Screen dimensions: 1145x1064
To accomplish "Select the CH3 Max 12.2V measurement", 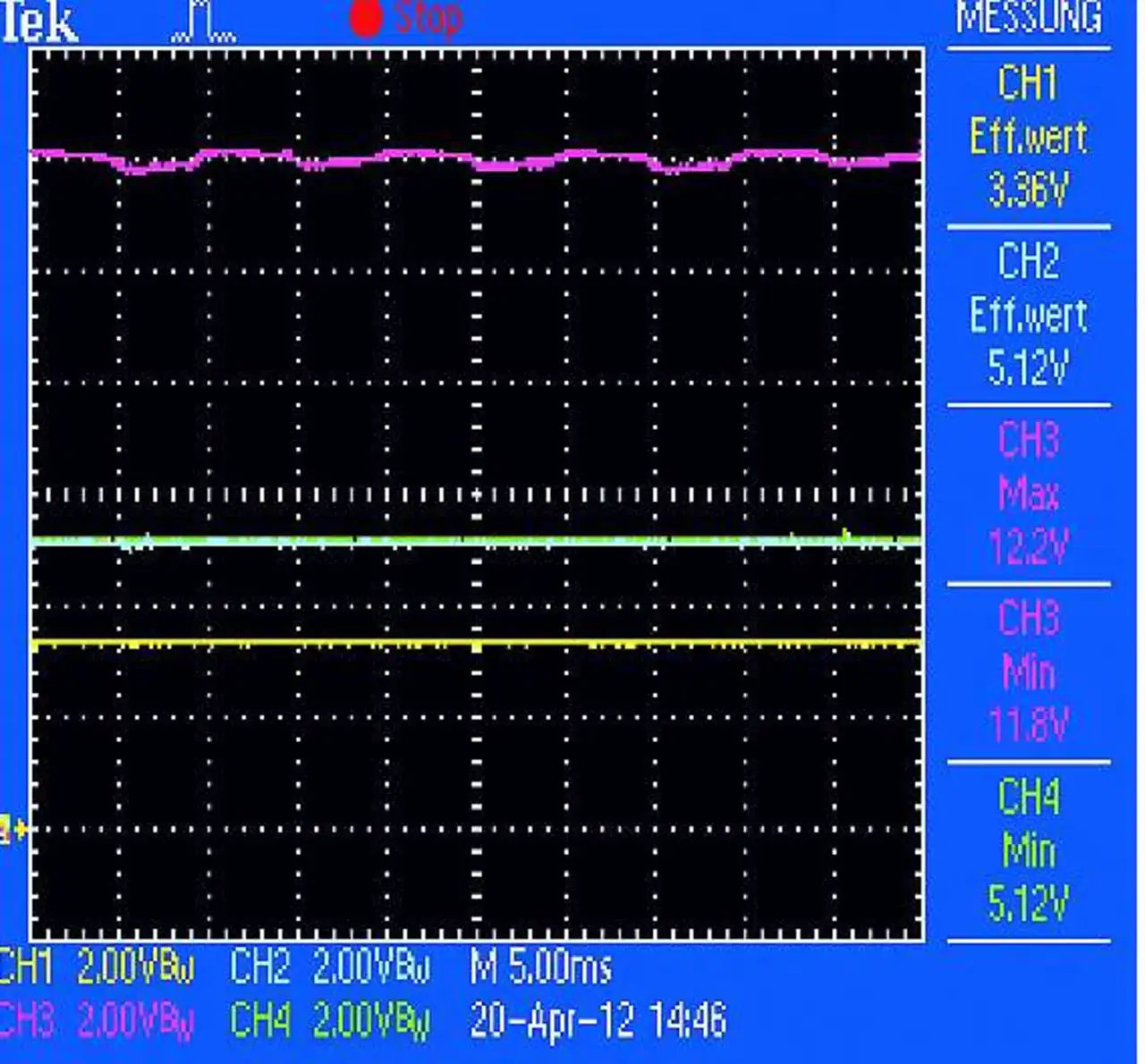I will click(x=1029, y=494).
